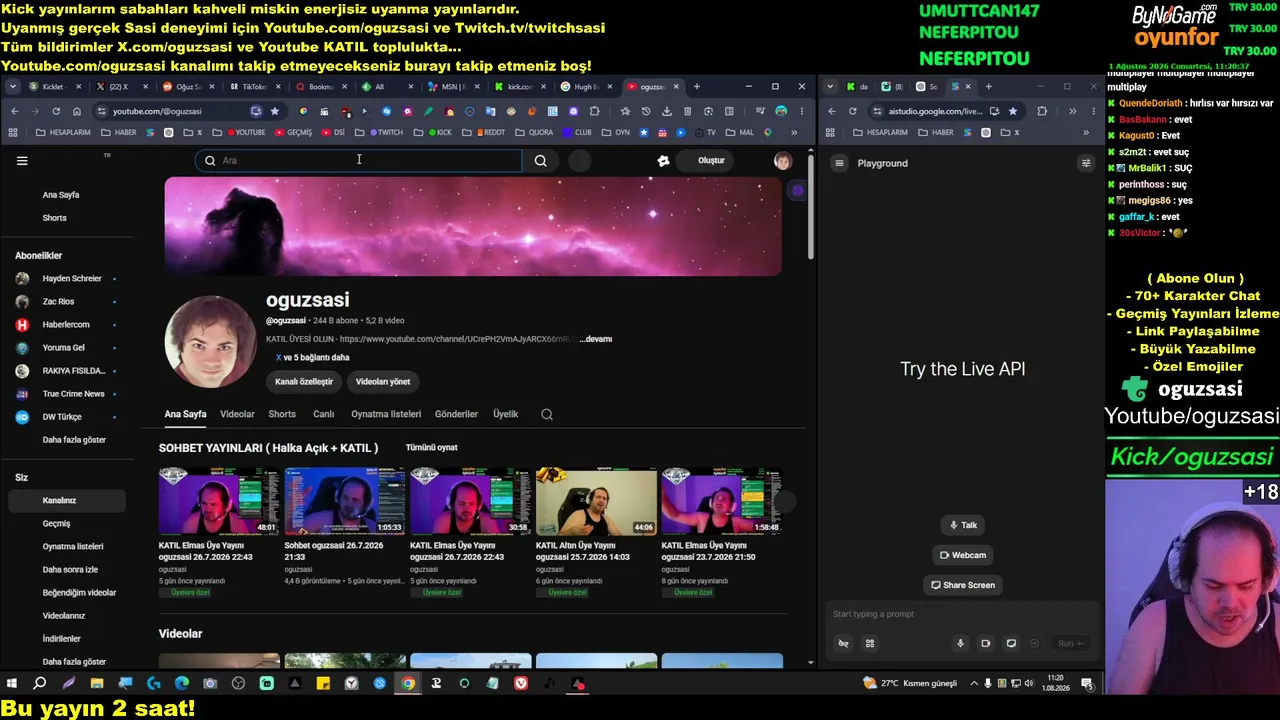The width and height of the screenshot is (1280, 720).
Task: Click the Talk button in AI Studio
Action: [x=962, y=525]
